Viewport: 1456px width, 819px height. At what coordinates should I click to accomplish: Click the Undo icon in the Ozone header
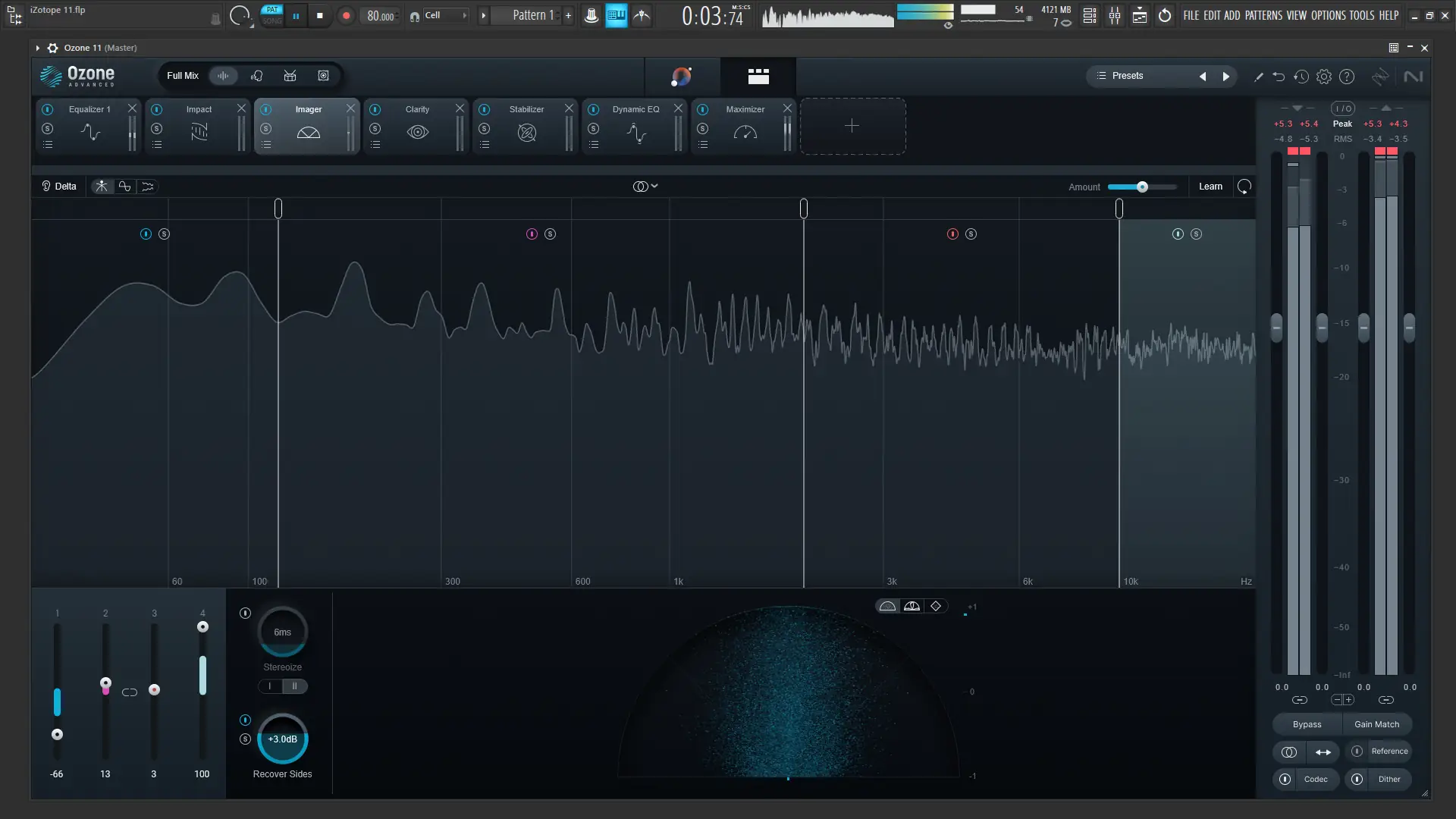(1279, 77)
